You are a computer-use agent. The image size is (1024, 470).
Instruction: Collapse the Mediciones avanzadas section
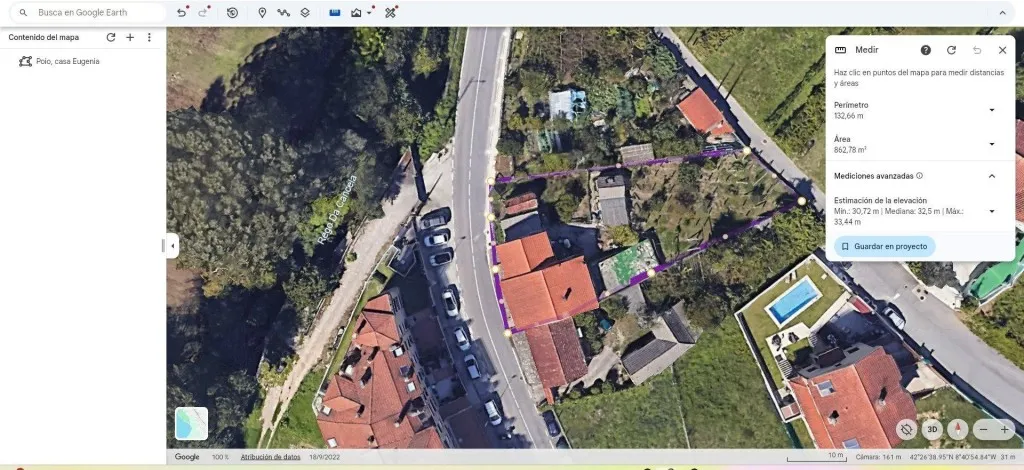coord(991,176)
